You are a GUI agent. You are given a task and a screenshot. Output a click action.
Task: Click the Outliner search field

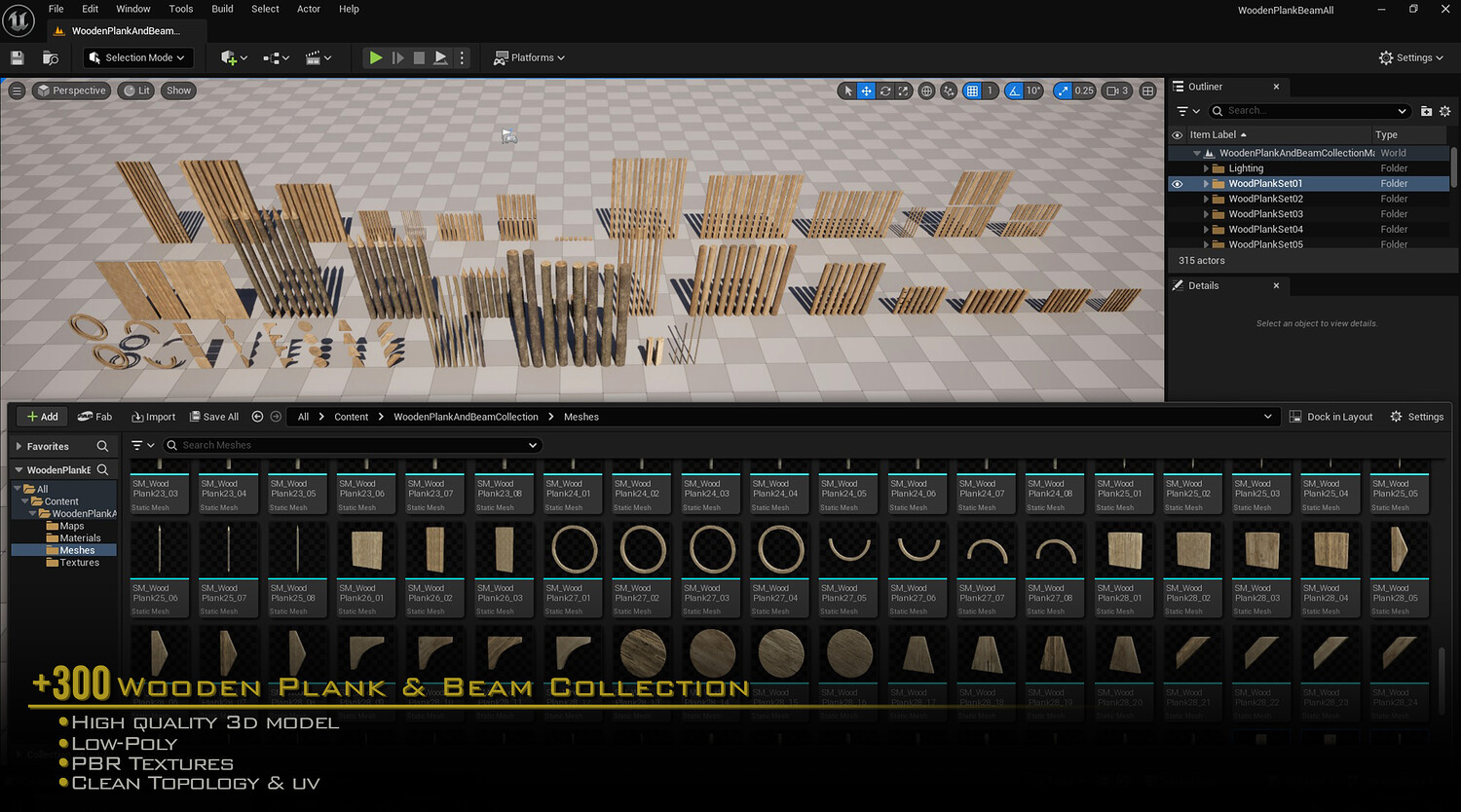point(1309,111)
